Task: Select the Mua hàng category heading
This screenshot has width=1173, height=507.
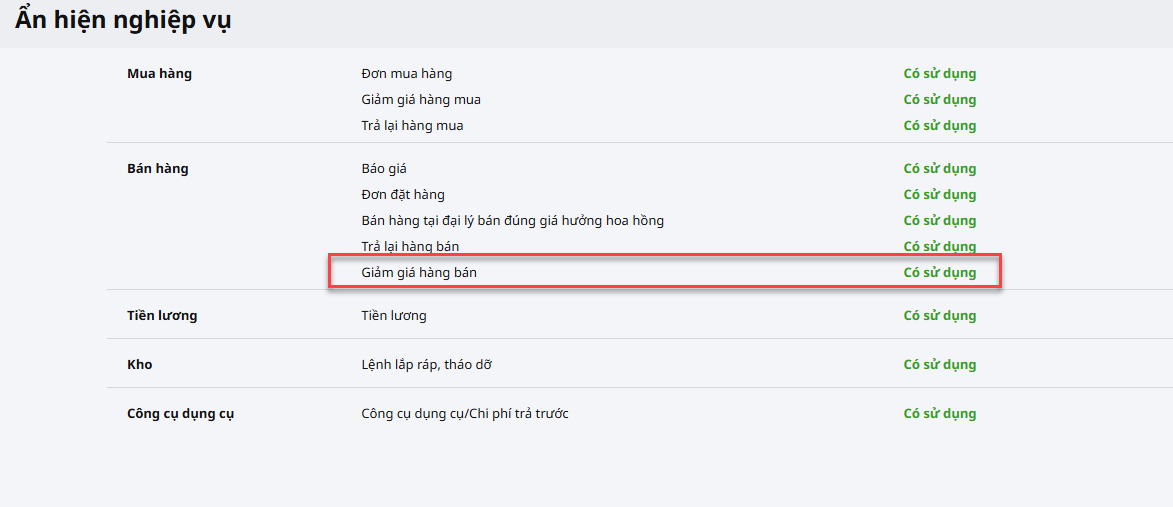Action: (159, 74)
